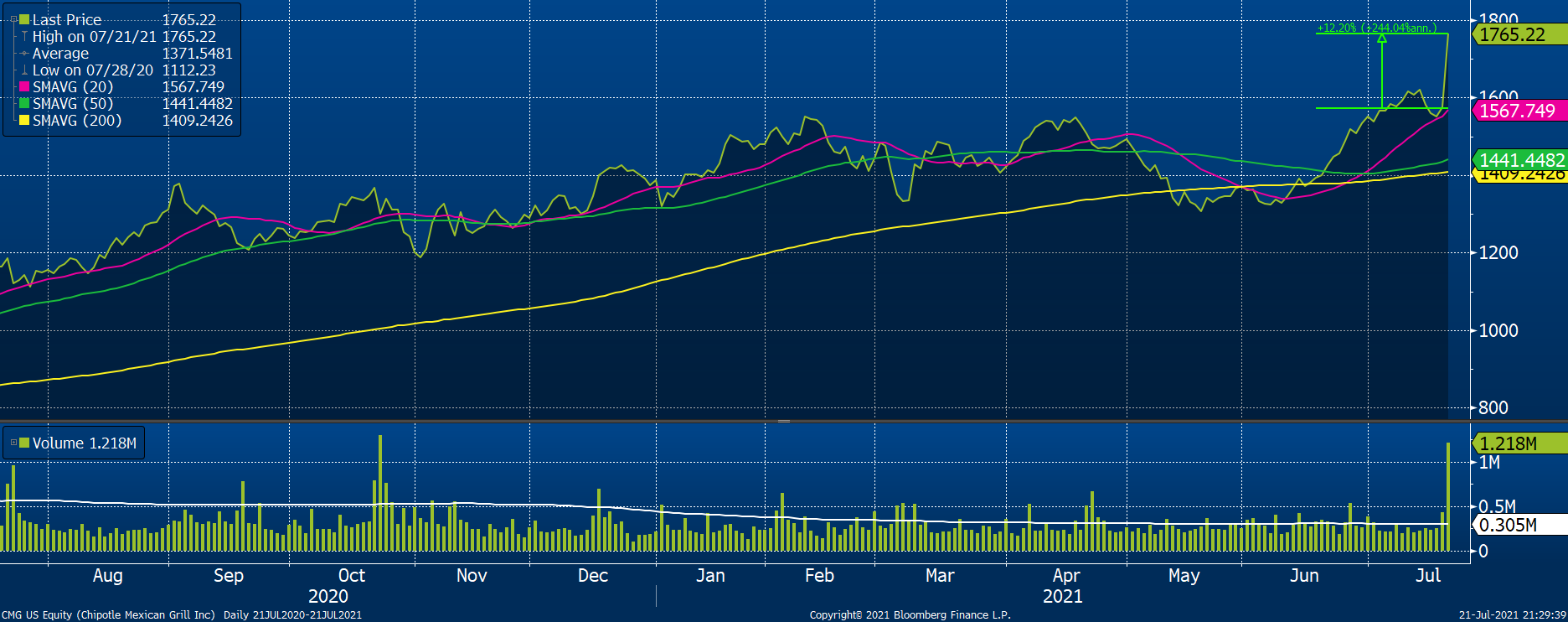This screenshot has height=622, width=1568.
Task: Select the 'Low on 07/28/20' legend label
Action: (93, 70)
